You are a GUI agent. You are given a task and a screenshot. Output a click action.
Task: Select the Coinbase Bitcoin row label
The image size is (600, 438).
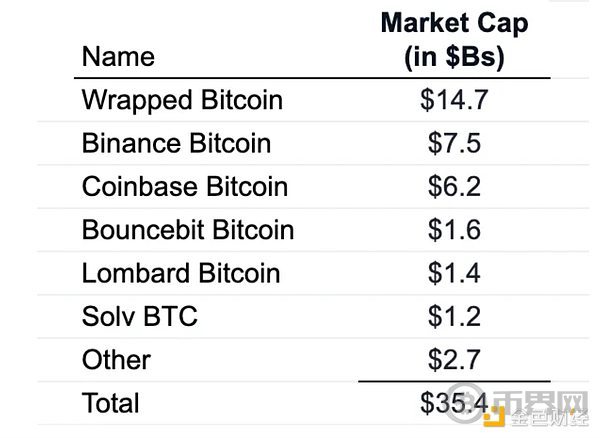pos(184,187)
